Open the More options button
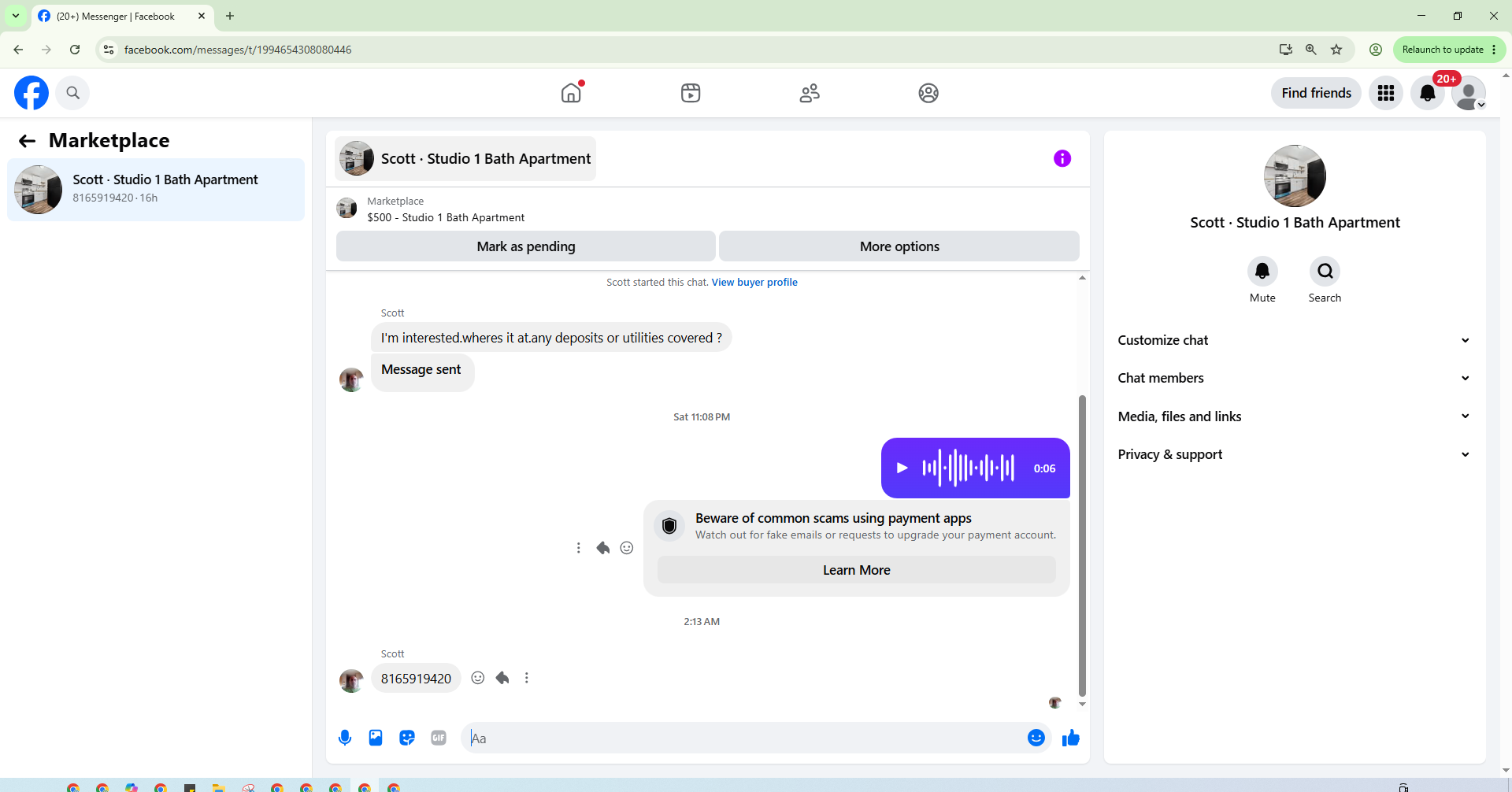This screenshot has height=792, width=1512. click(x=899, y=246)
